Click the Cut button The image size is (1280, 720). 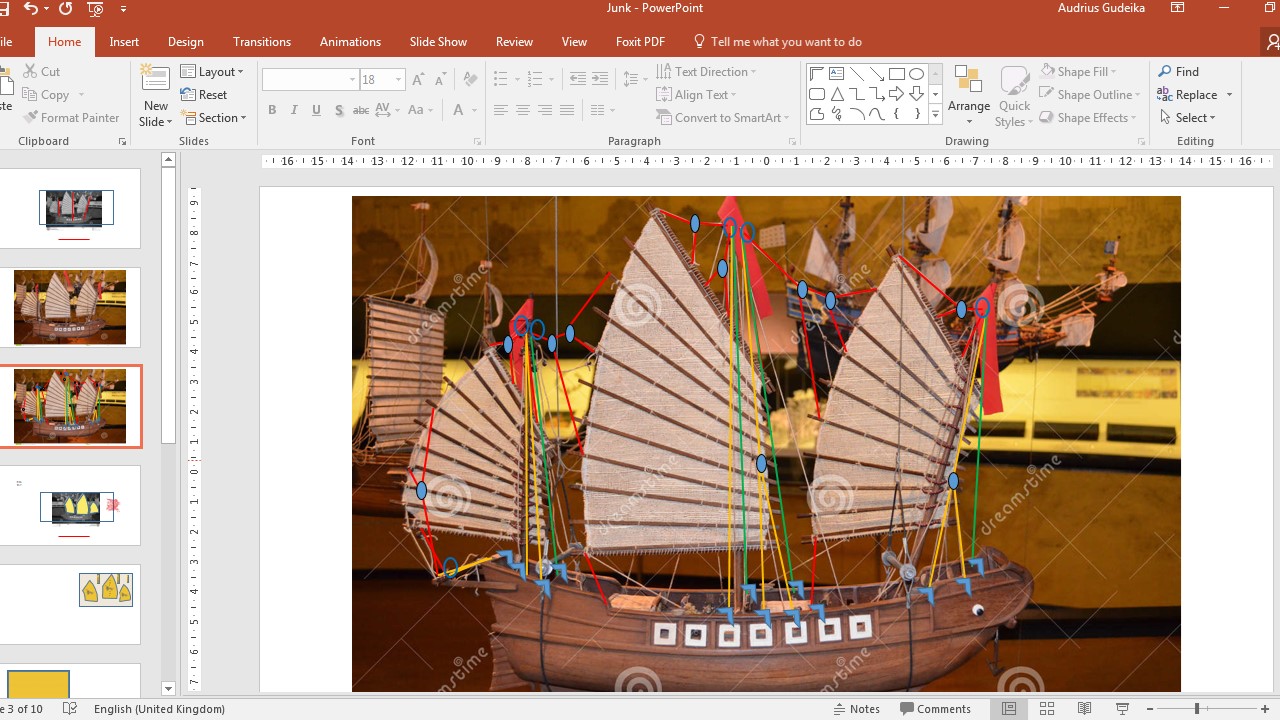click(x=41, y=72)
